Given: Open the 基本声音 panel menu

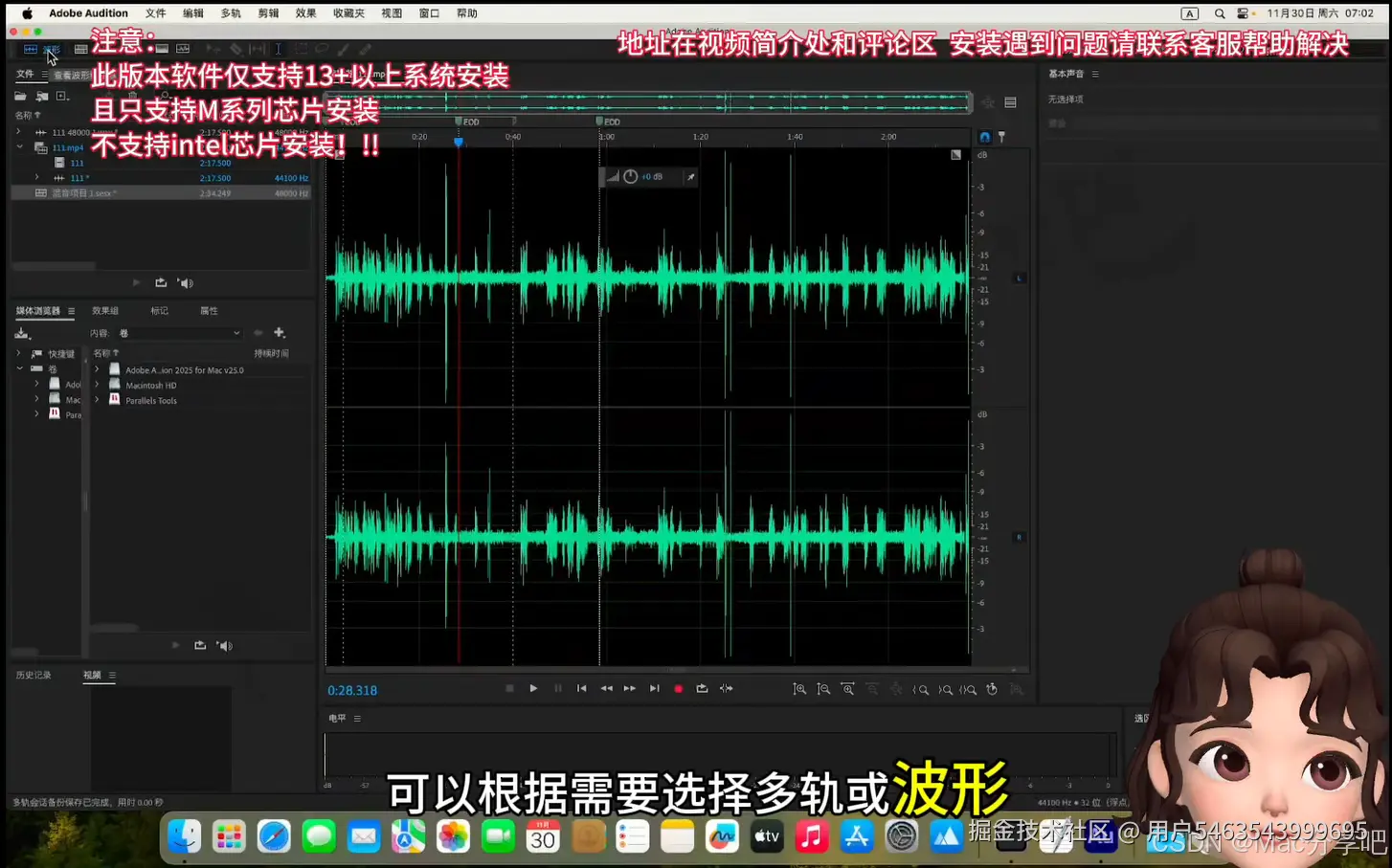Looking at the screenshot, I should [x=1095, y=74].
